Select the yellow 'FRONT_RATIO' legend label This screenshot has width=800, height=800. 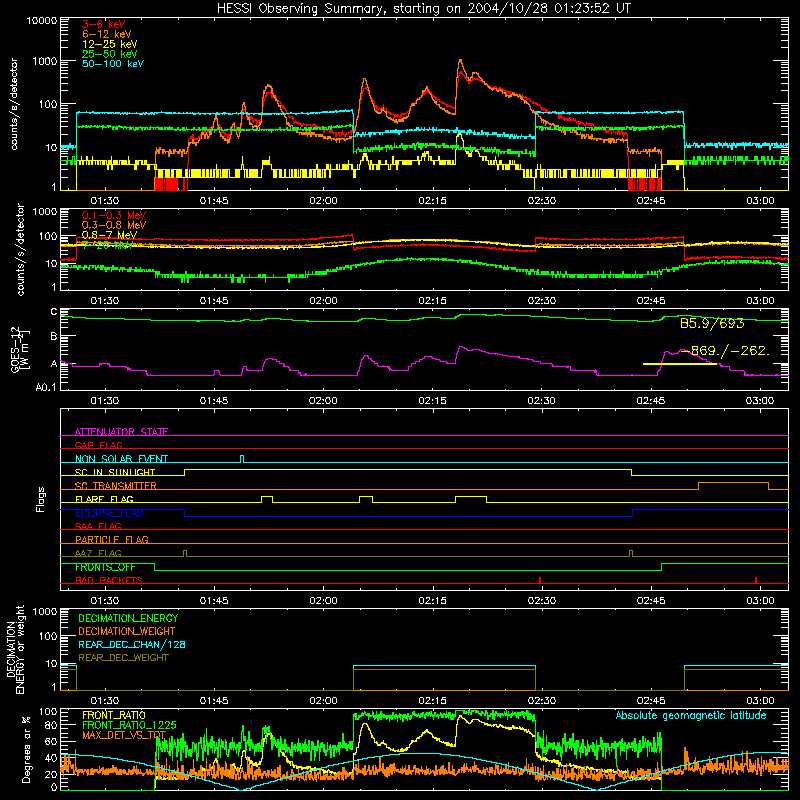114,715
